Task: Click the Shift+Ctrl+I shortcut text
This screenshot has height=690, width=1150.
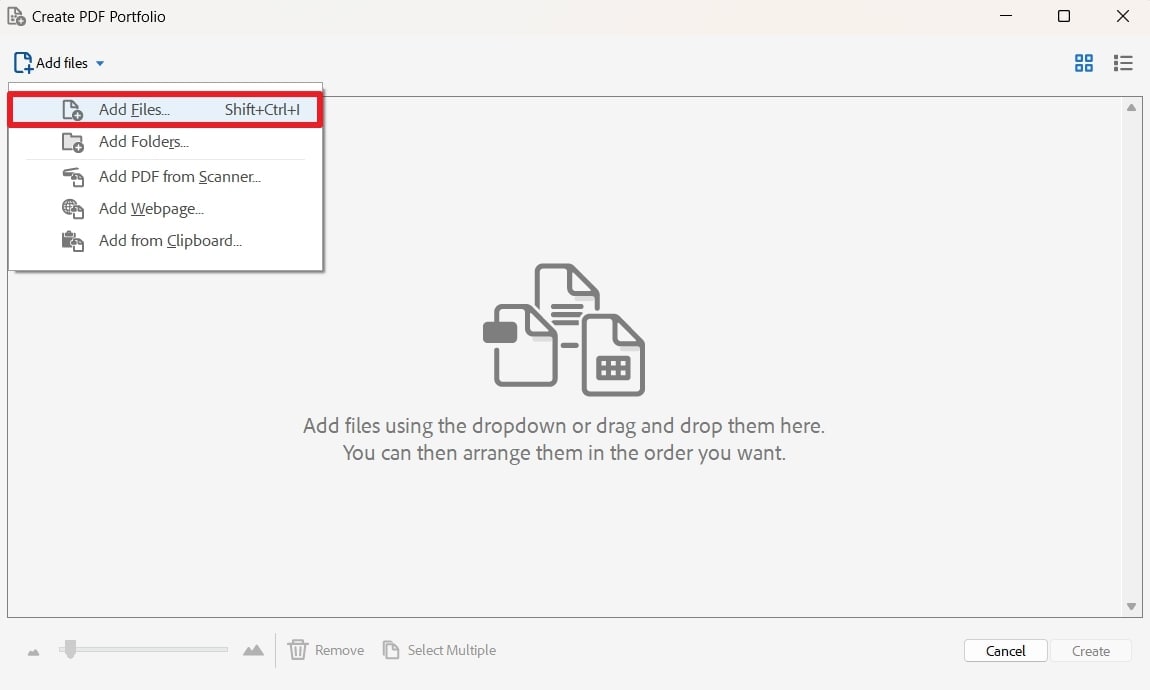Action: [x=262, y=110]
